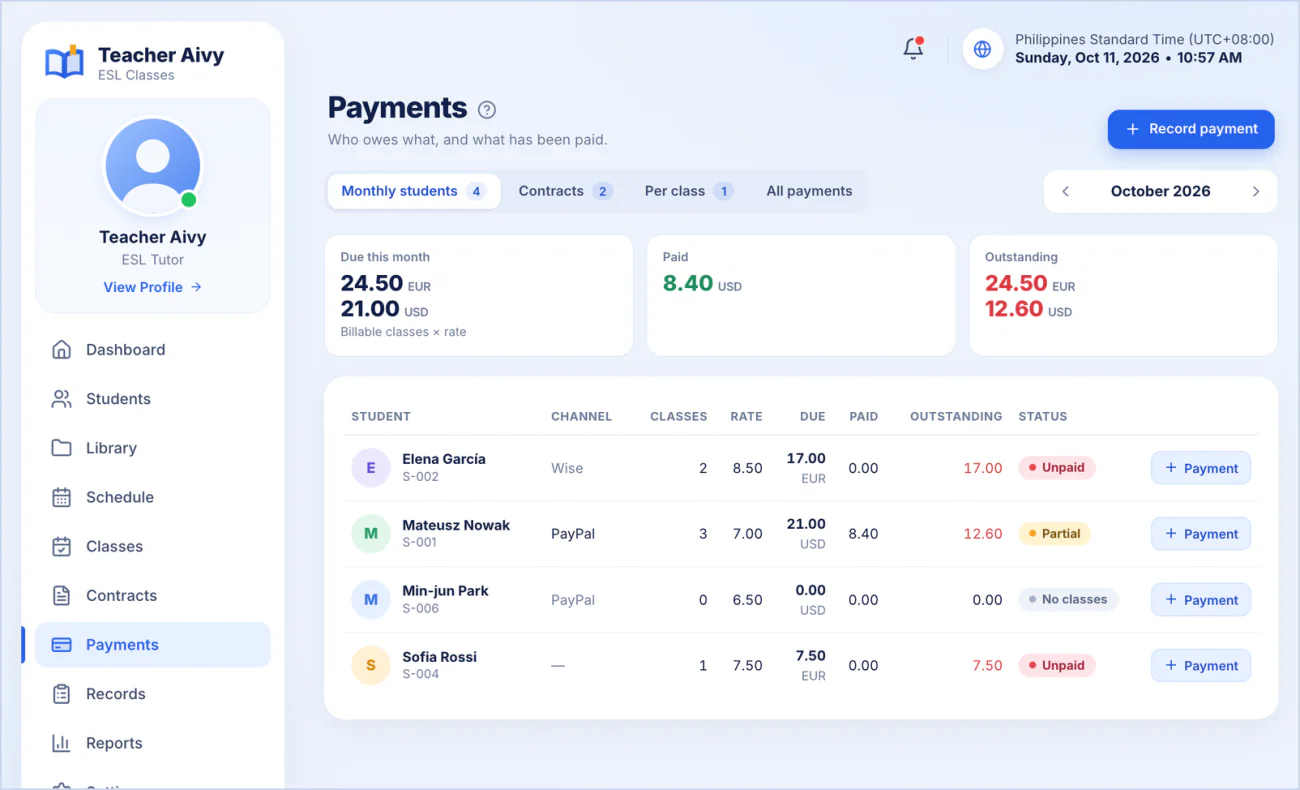Add payment for Mateusz Nowak

(1200, 534)
